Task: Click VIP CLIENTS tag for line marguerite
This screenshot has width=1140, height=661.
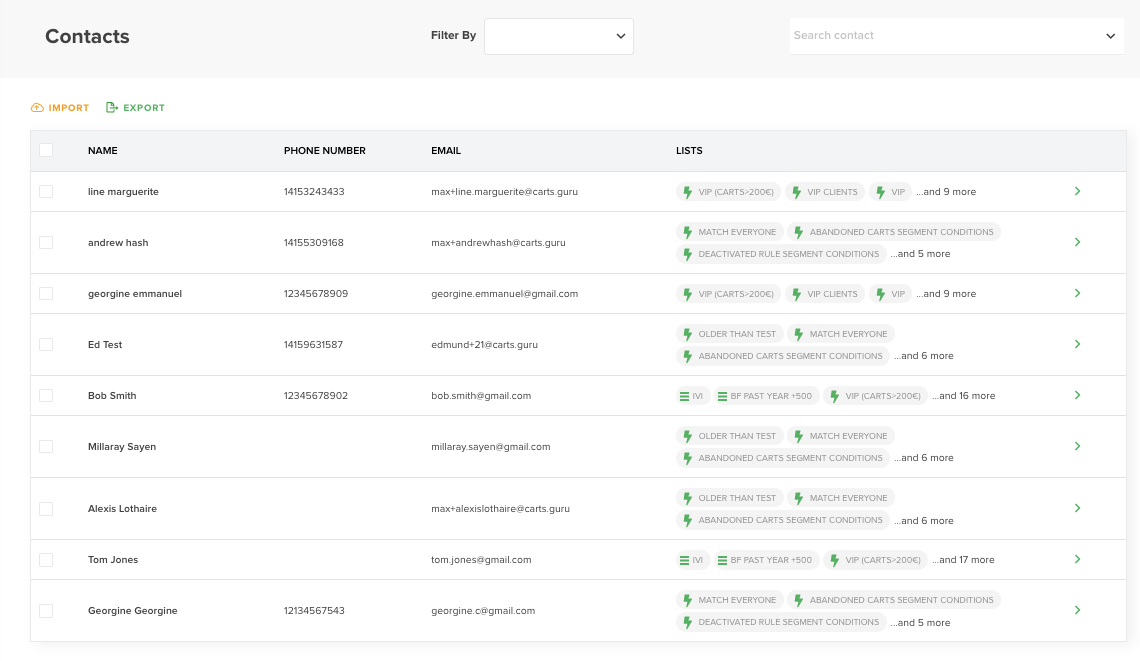Action: pos(825,192)
